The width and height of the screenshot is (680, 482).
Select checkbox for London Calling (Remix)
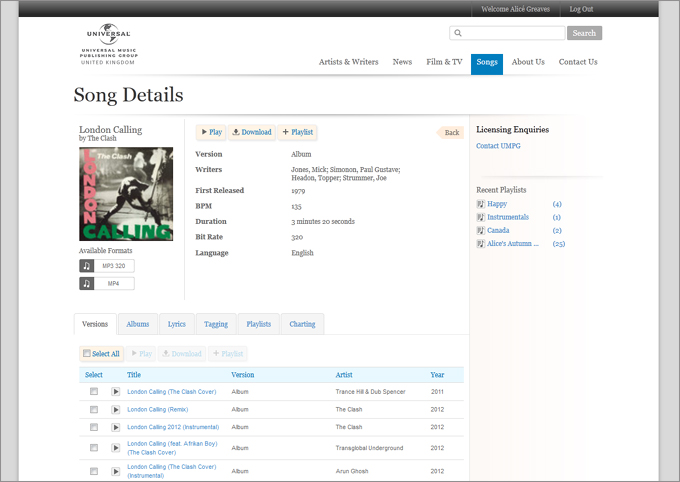pos(94,409)
